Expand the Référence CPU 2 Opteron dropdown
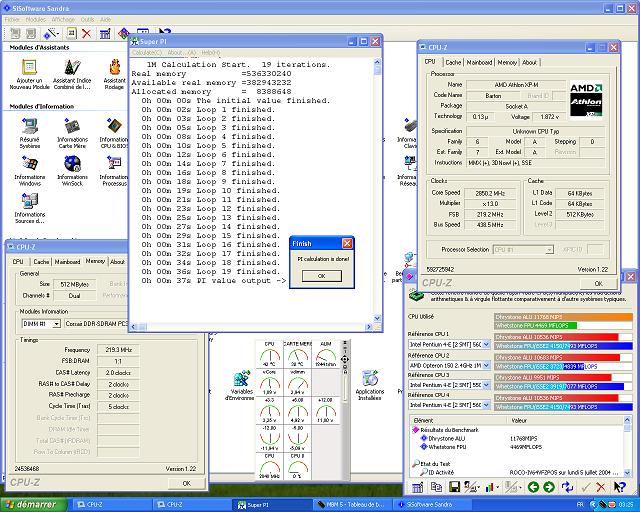Viewport: 640px width, 512px height. [486, 365]
